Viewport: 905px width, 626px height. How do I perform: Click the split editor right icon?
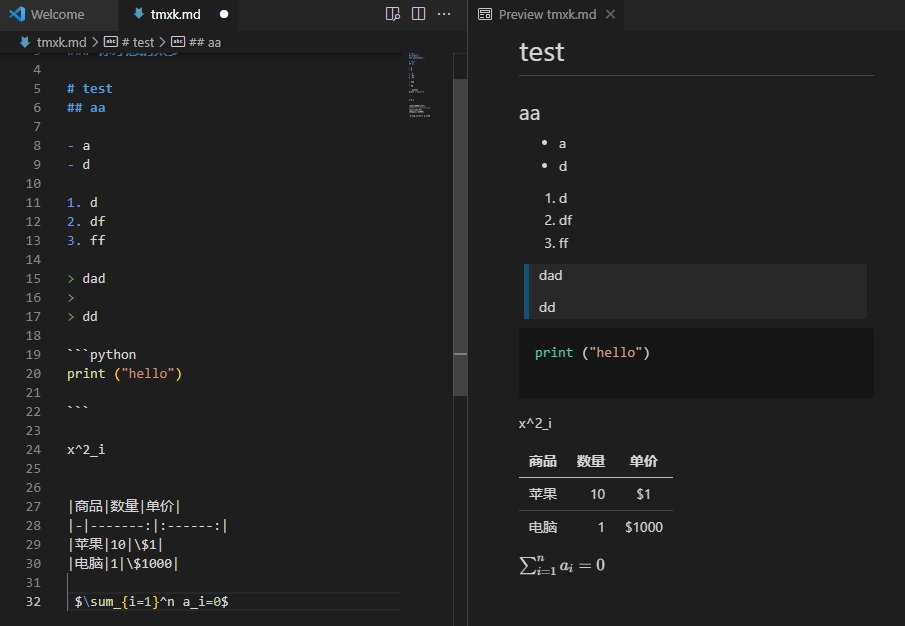418,14
